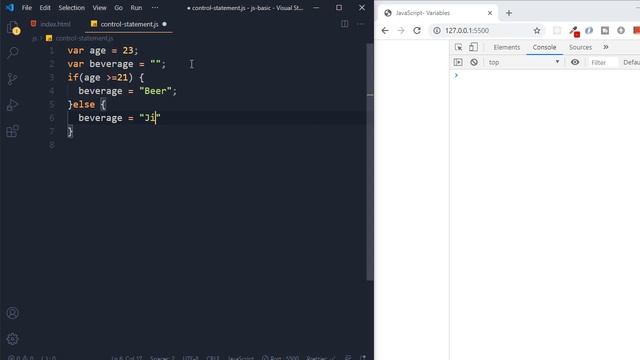This screenshot has width=640, height=360.
Task: Click the Port 5500 live server status
Action: (x=280, y=357)
